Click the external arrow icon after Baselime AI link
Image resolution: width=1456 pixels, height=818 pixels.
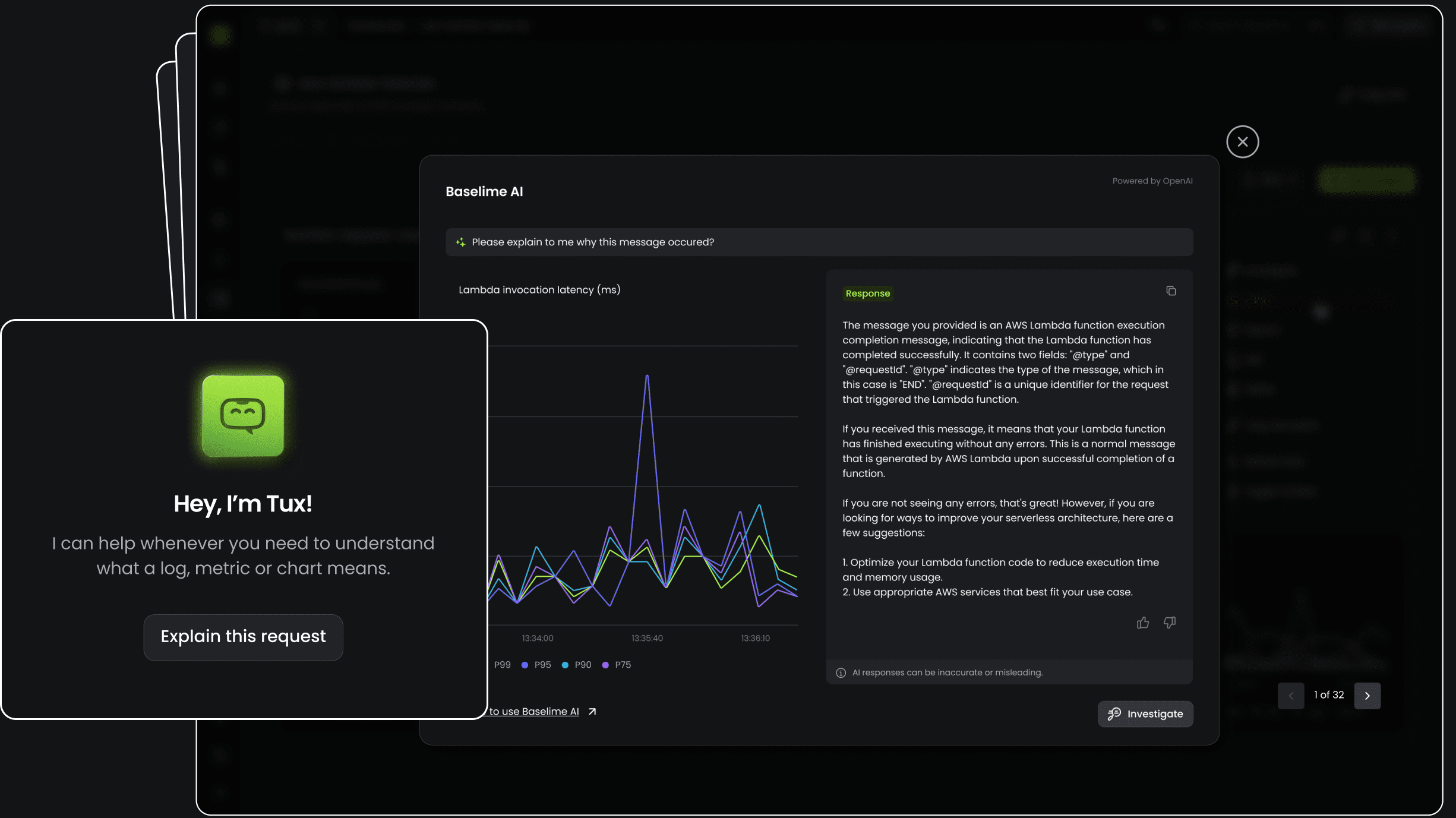point(592,712)
